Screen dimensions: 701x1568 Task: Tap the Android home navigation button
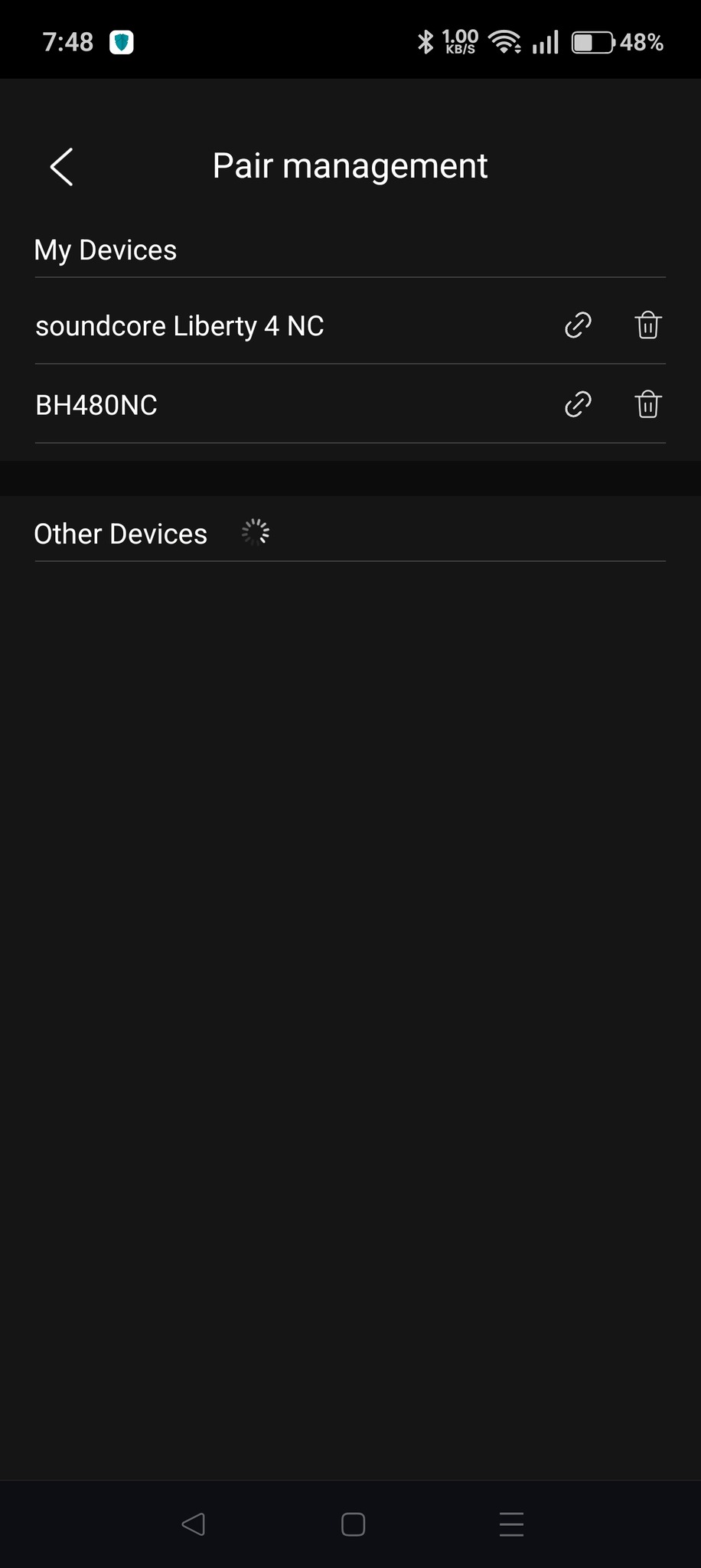(353, 1524)
